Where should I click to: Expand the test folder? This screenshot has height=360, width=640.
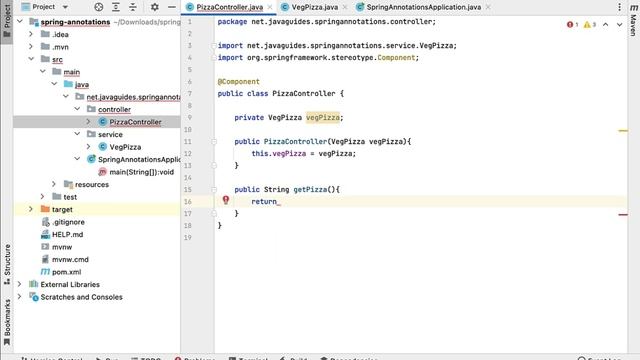coord(42,197)
